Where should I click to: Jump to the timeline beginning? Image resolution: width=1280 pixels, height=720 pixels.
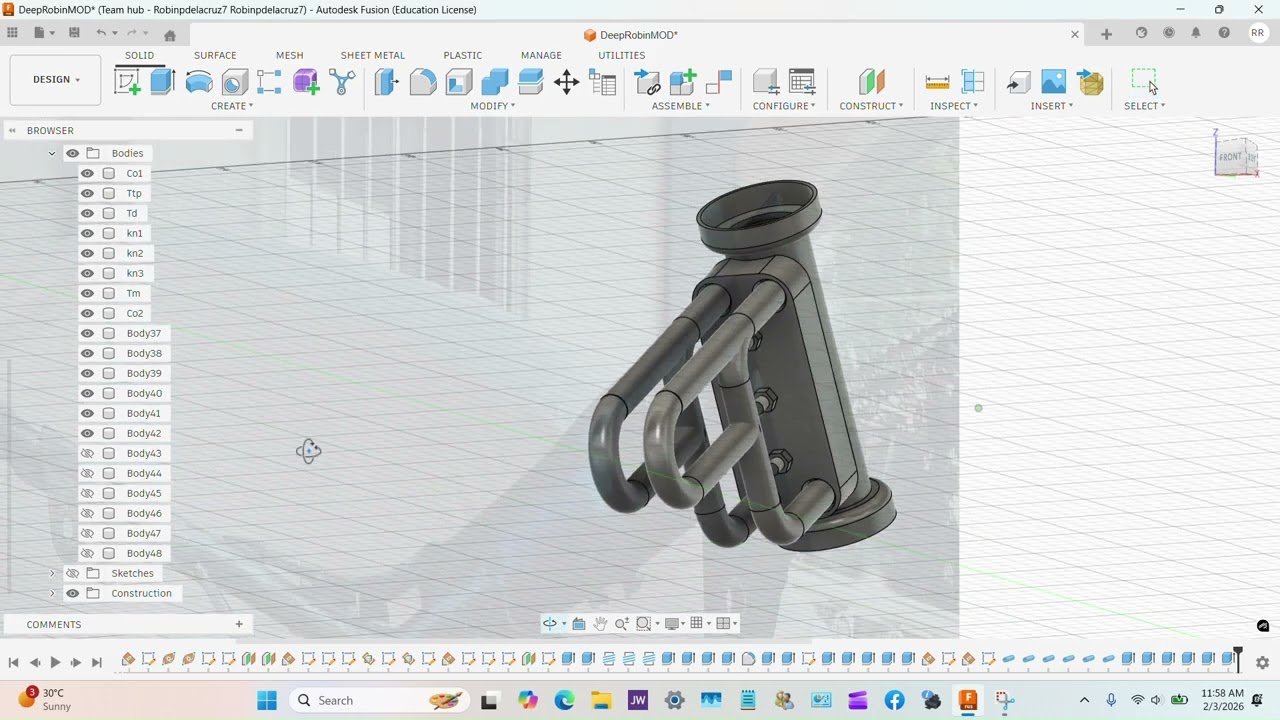[x=13, y=662]
